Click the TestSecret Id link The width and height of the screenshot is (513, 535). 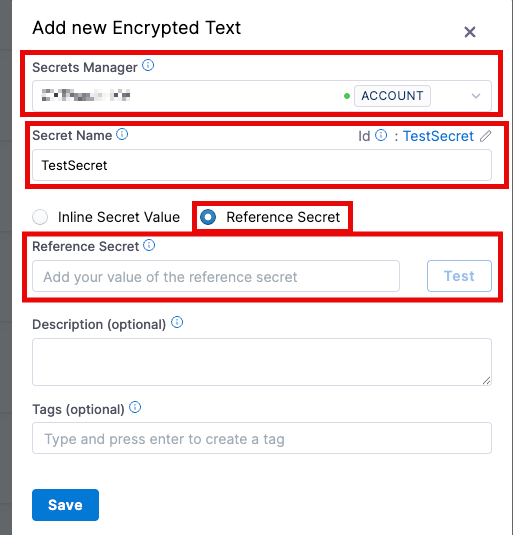[438, 136]
